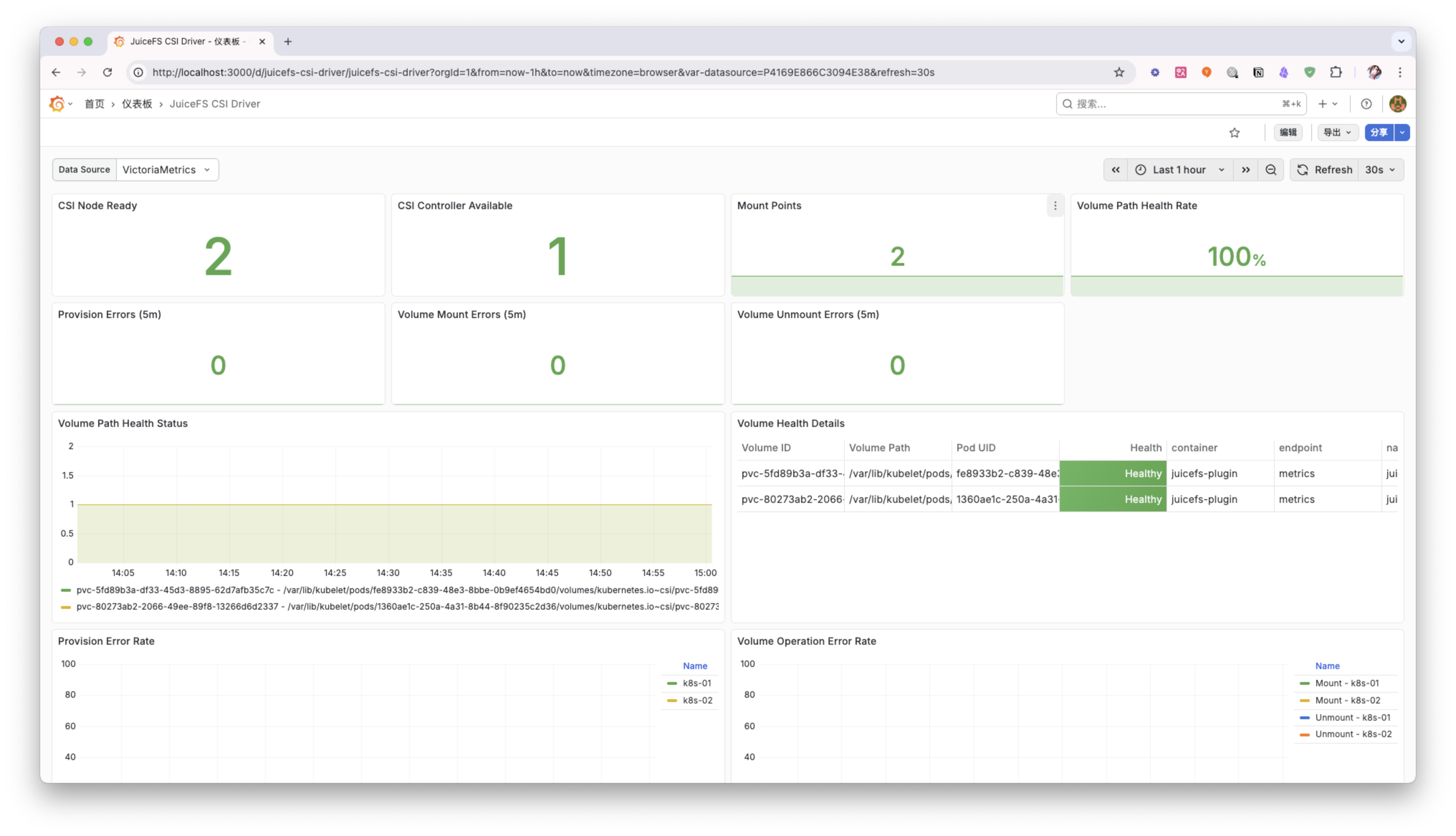
Task: Open the dashboard search magnifier
Action: click(1067, 104)
